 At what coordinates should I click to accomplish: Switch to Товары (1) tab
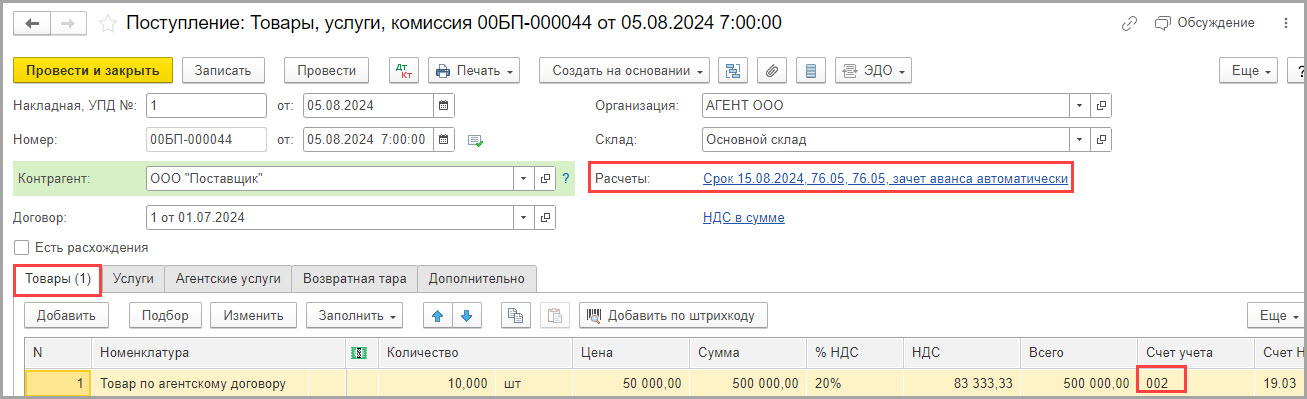(57, 279)
